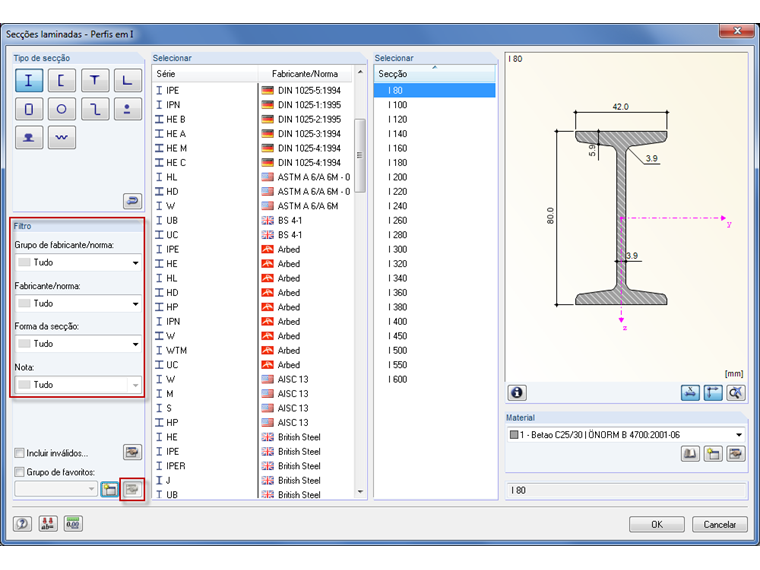Viewport: 760px width, 570px height.
Task: Close the dialog with the X button
Action: pyautogui.click(x=737, y=31)
